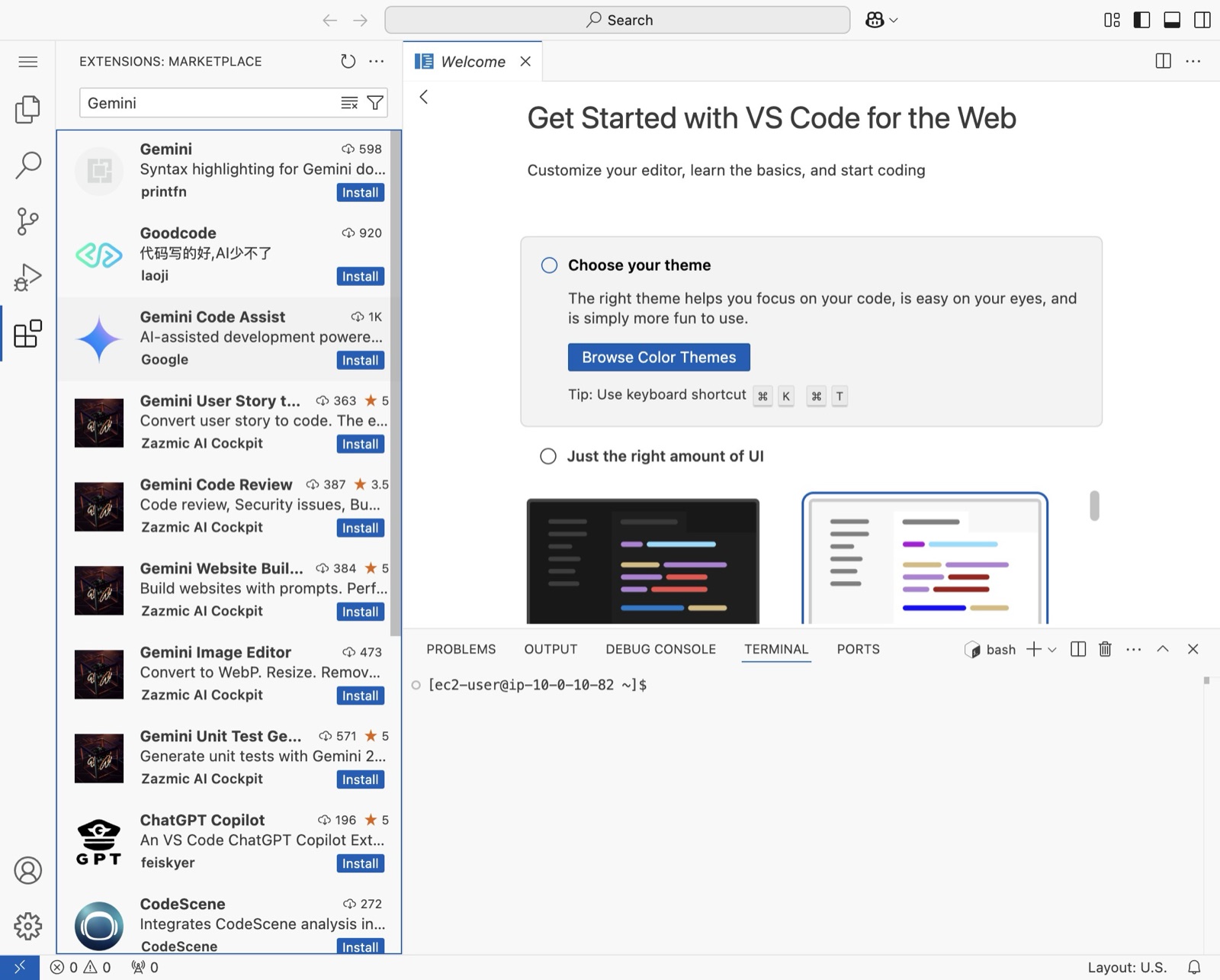Screen dimensions: 1220x980
Task: Switch to the OUTPUT panel tab
Action: (551, 649)
